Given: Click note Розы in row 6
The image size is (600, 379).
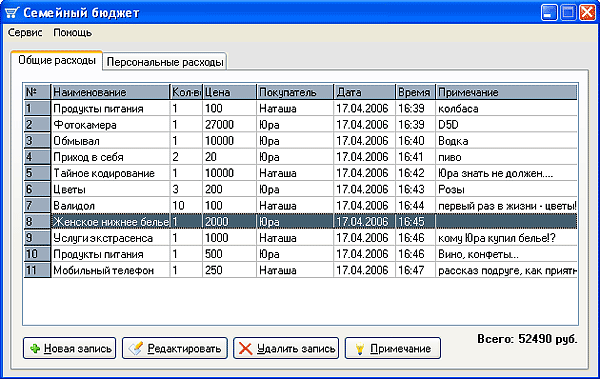Looking at the screenshot, I should 507,189.
